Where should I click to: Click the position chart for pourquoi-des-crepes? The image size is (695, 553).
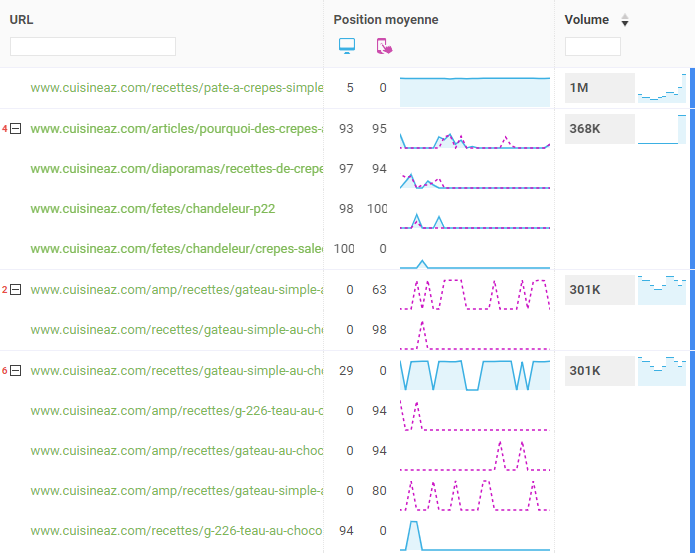pyautogui.click(x=475, y=140)
